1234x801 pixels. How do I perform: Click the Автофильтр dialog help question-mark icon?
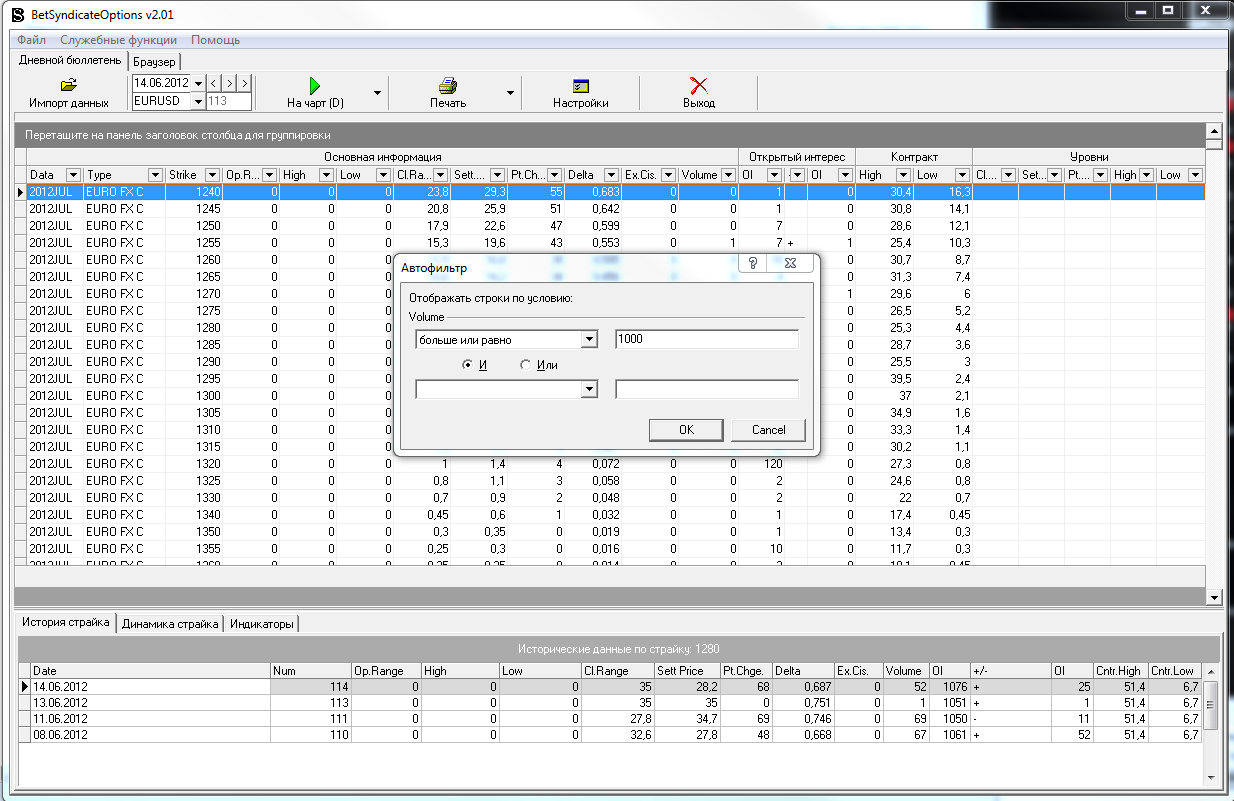(752, 263)
